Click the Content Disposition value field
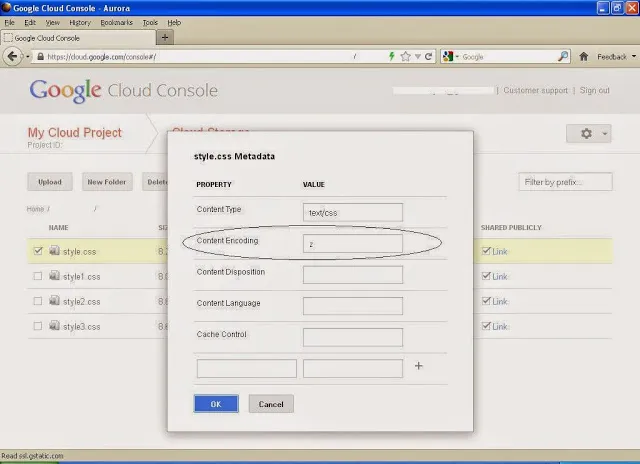This screenshot has width=640, height=464. (x=353, y=275)
